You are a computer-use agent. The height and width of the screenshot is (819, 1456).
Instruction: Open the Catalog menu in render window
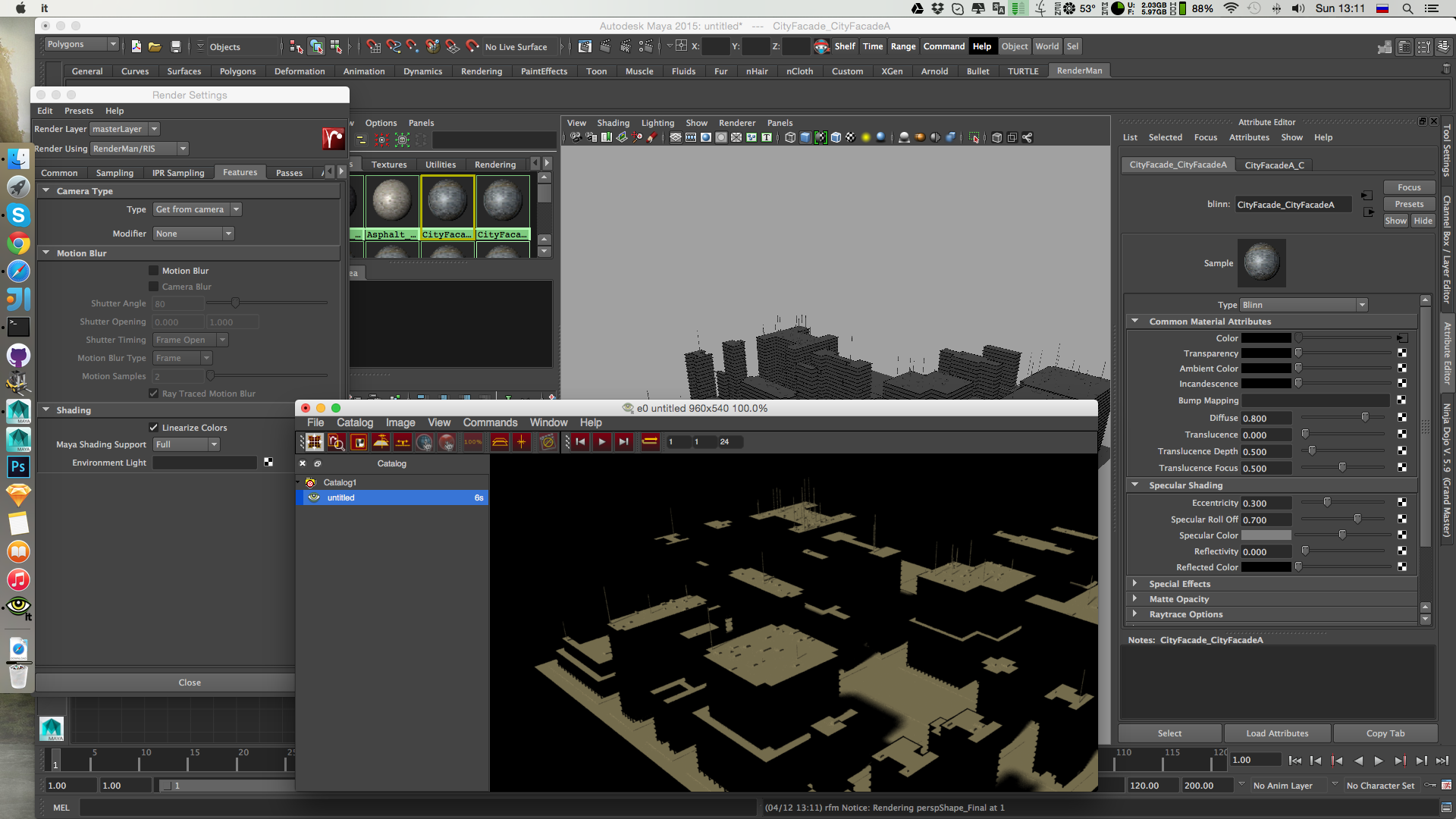coord(355,422)
